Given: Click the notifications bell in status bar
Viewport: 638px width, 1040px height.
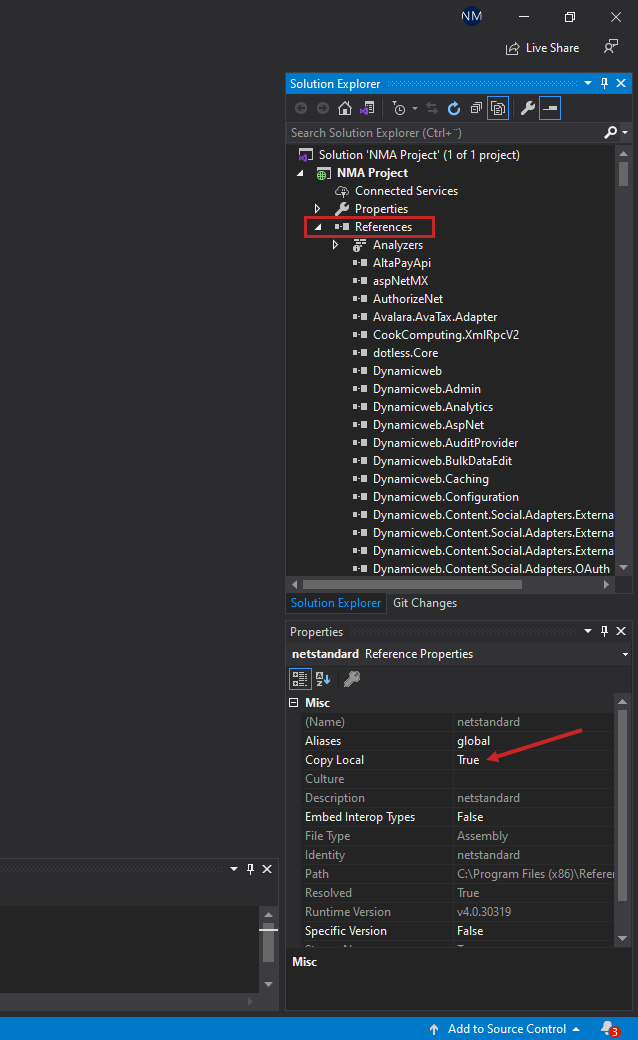Looking at the screenshot, I should point(607,1028).
